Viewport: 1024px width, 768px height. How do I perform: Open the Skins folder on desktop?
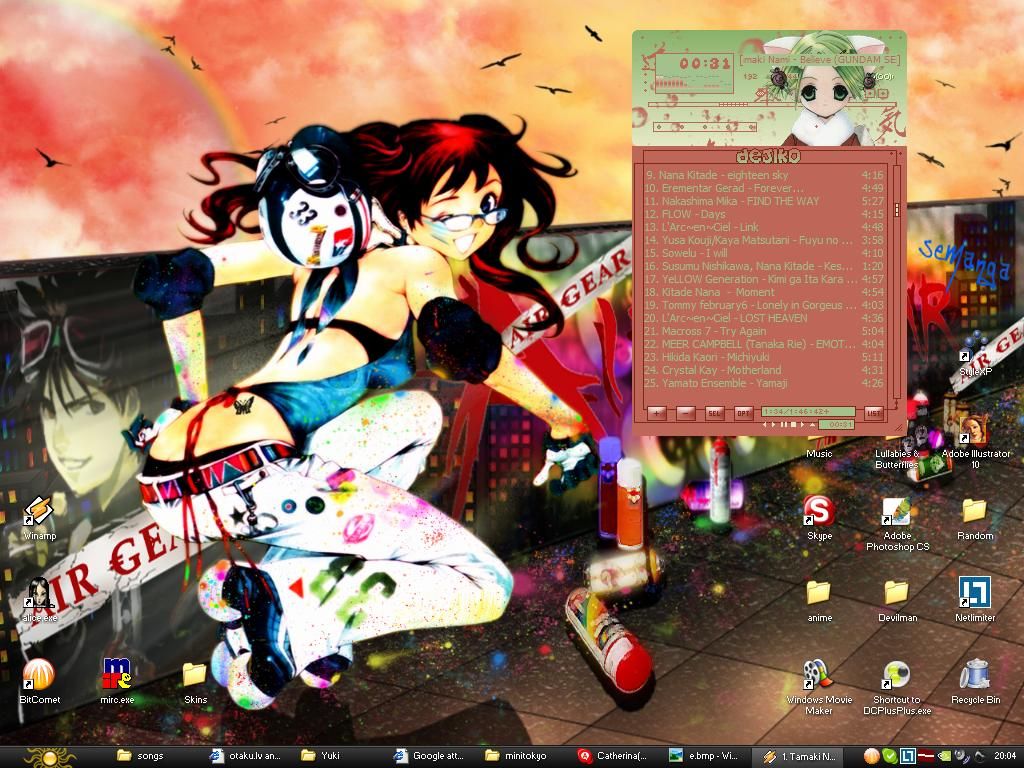(195, 681)
